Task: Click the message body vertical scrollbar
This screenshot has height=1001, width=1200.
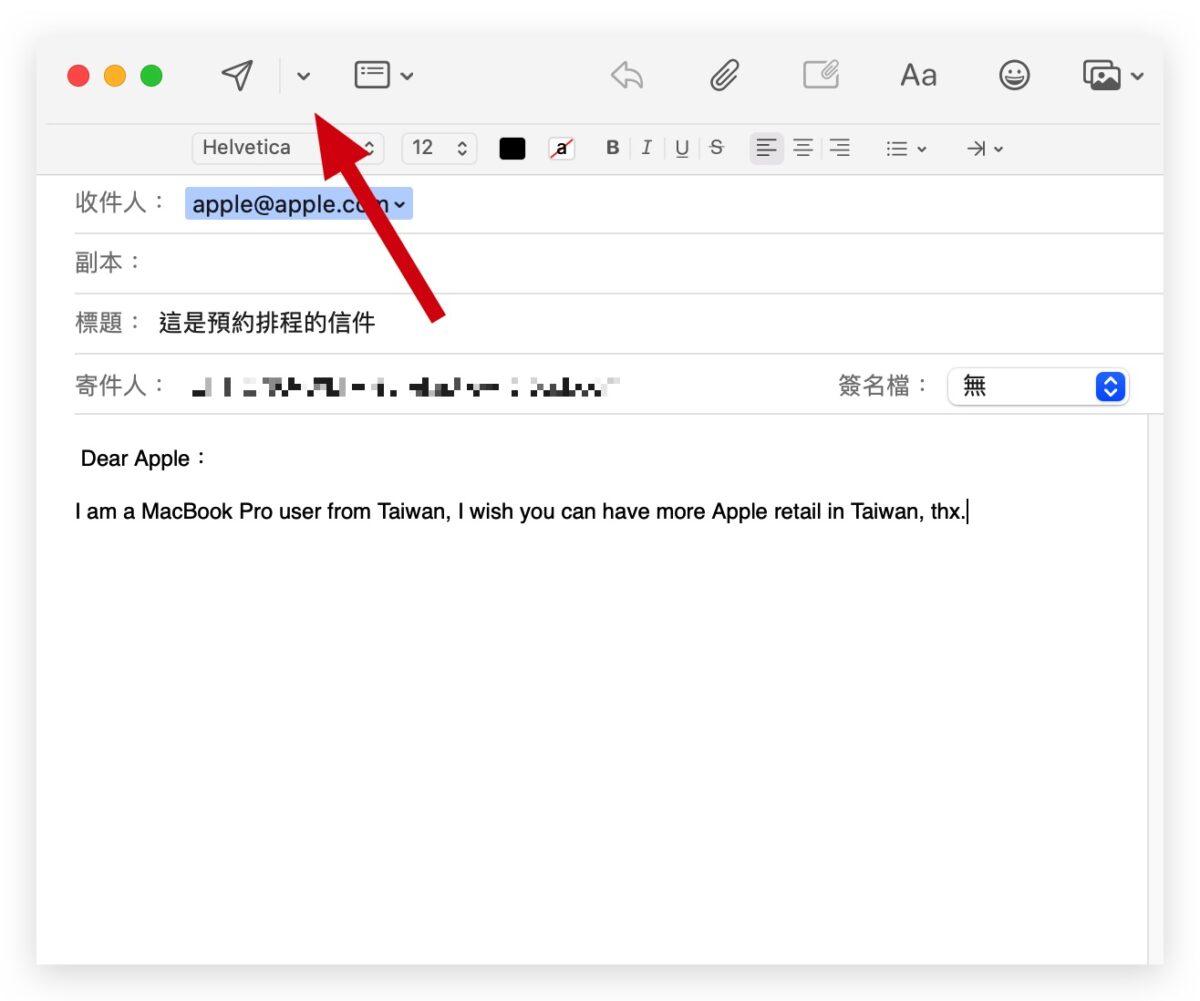Action: pyautogui.click(x=1155, y=690)
